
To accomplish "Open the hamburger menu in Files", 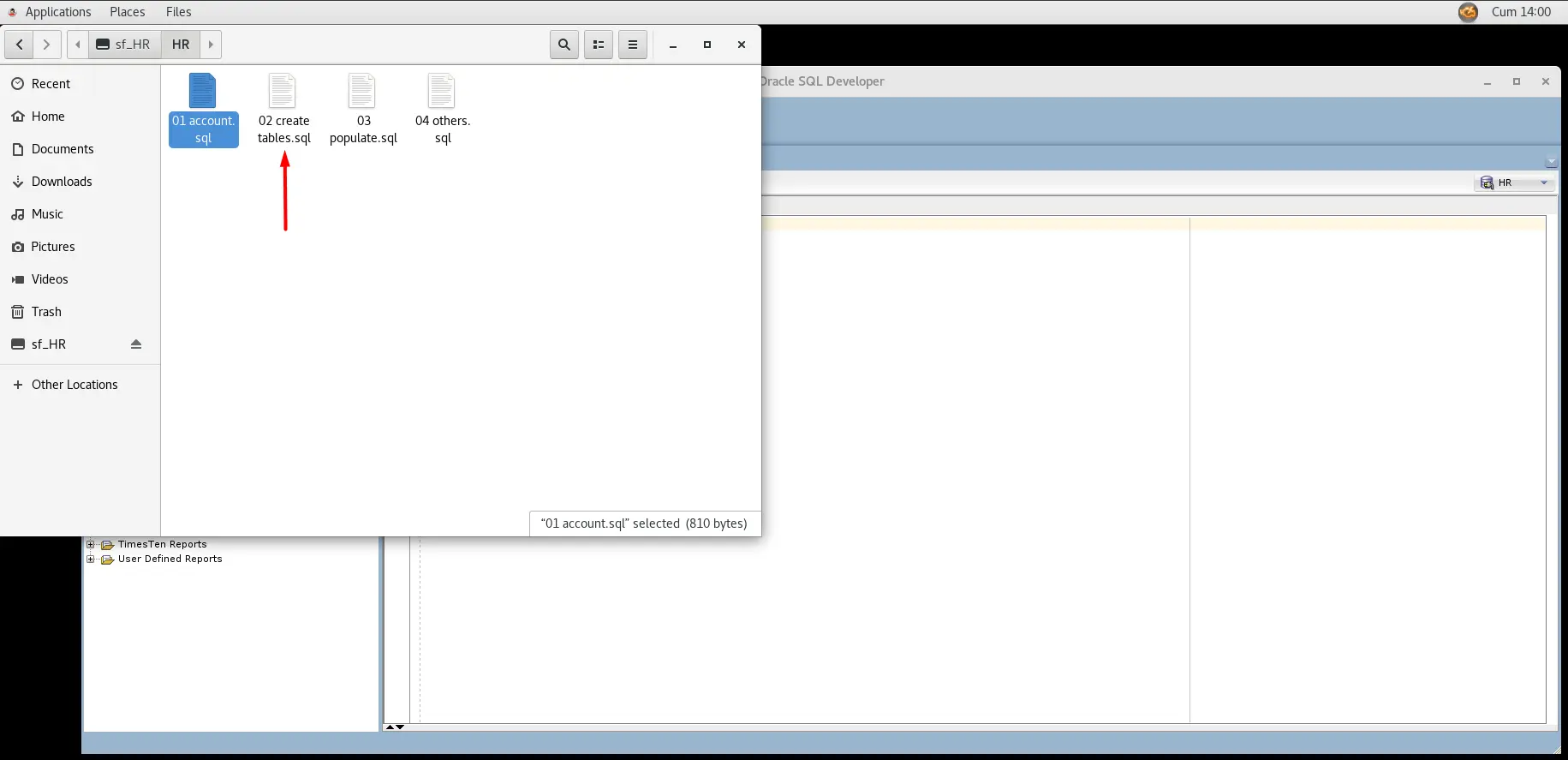I will tap(633, 45).
